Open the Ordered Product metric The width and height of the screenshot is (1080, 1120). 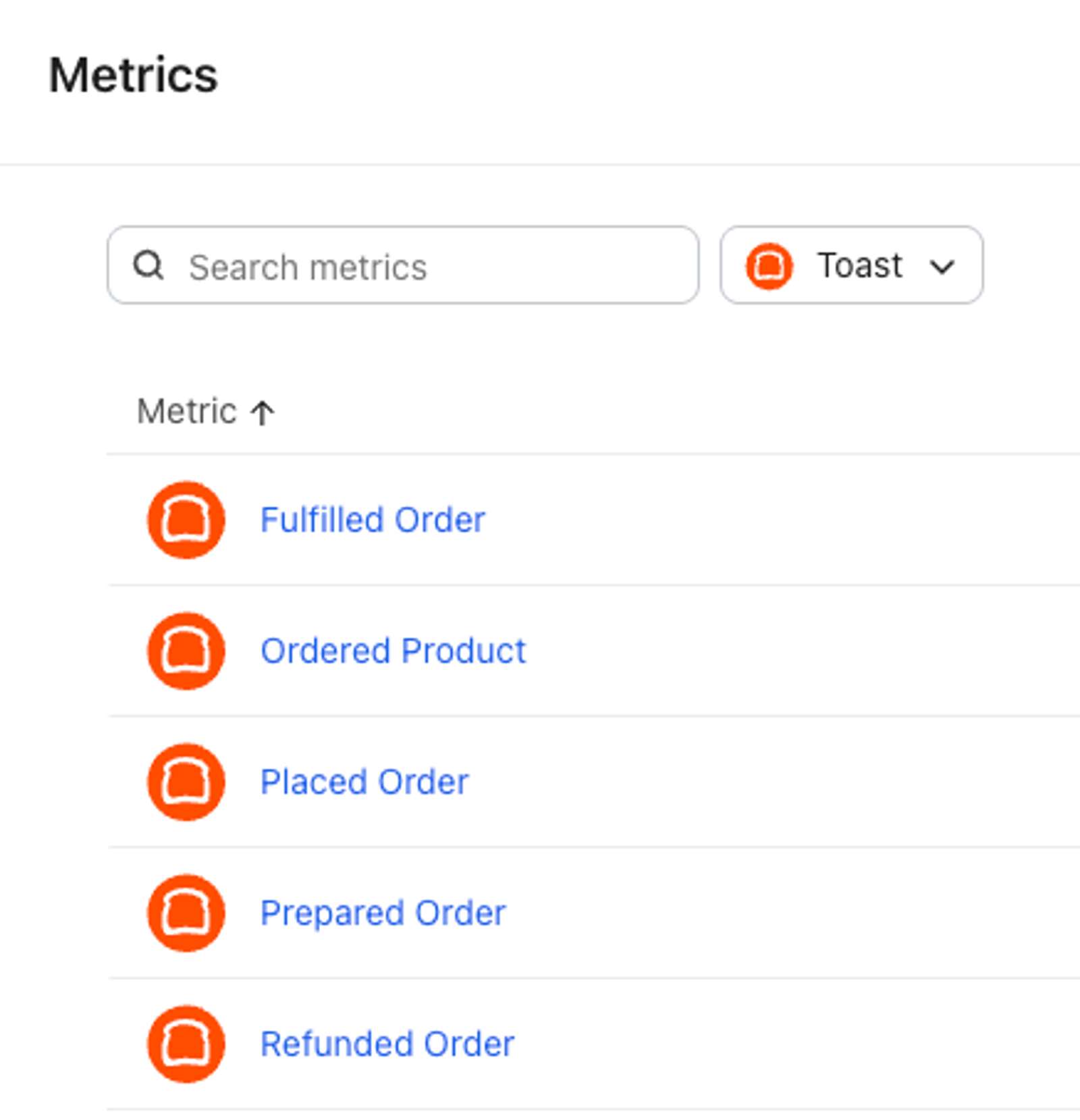click(393, 651)
